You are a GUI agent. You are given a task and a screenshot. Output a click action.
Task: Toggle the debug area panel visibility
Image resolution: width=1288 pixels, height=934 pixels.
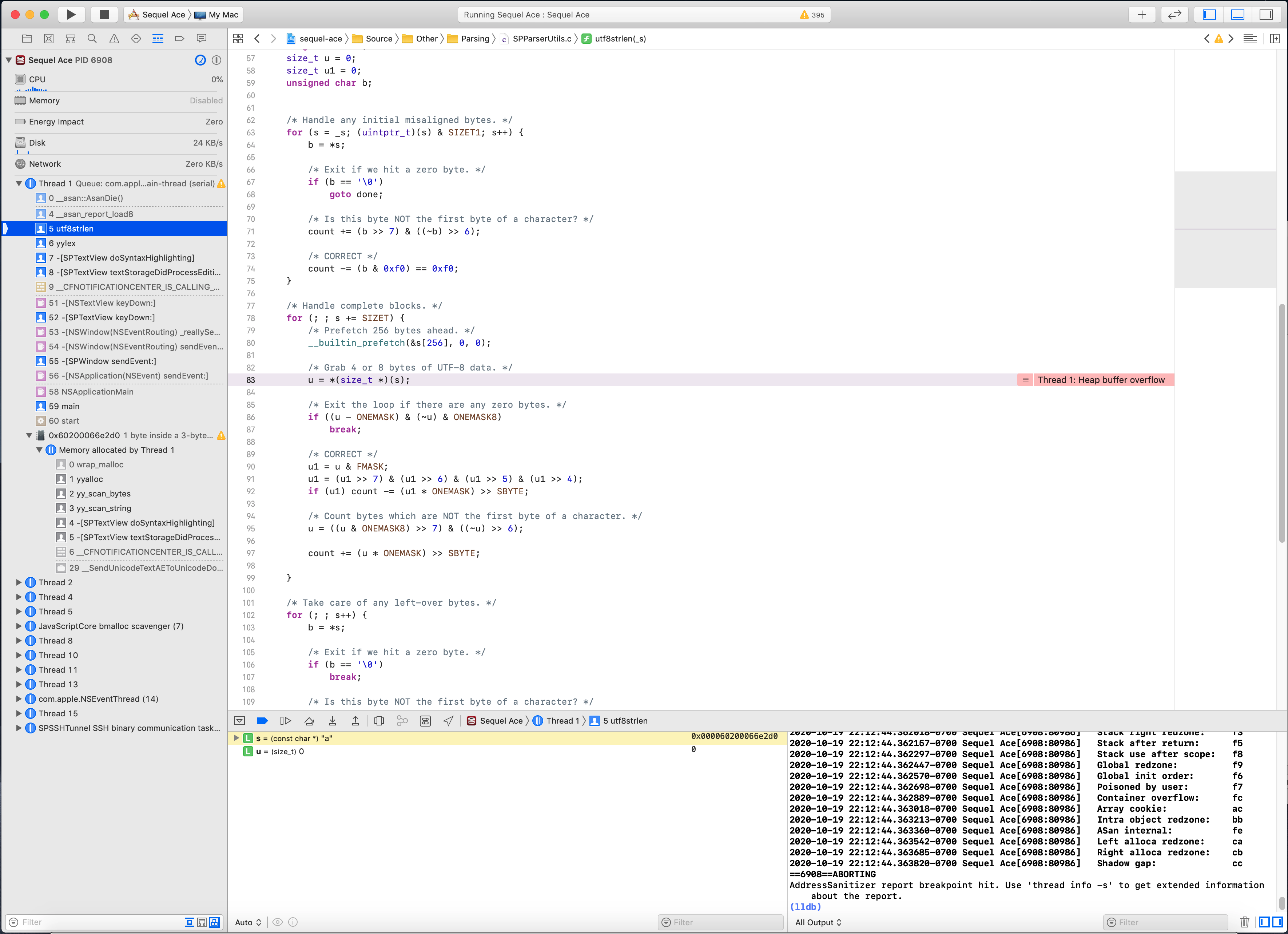pyautogui.click(x=1238, y=14)
